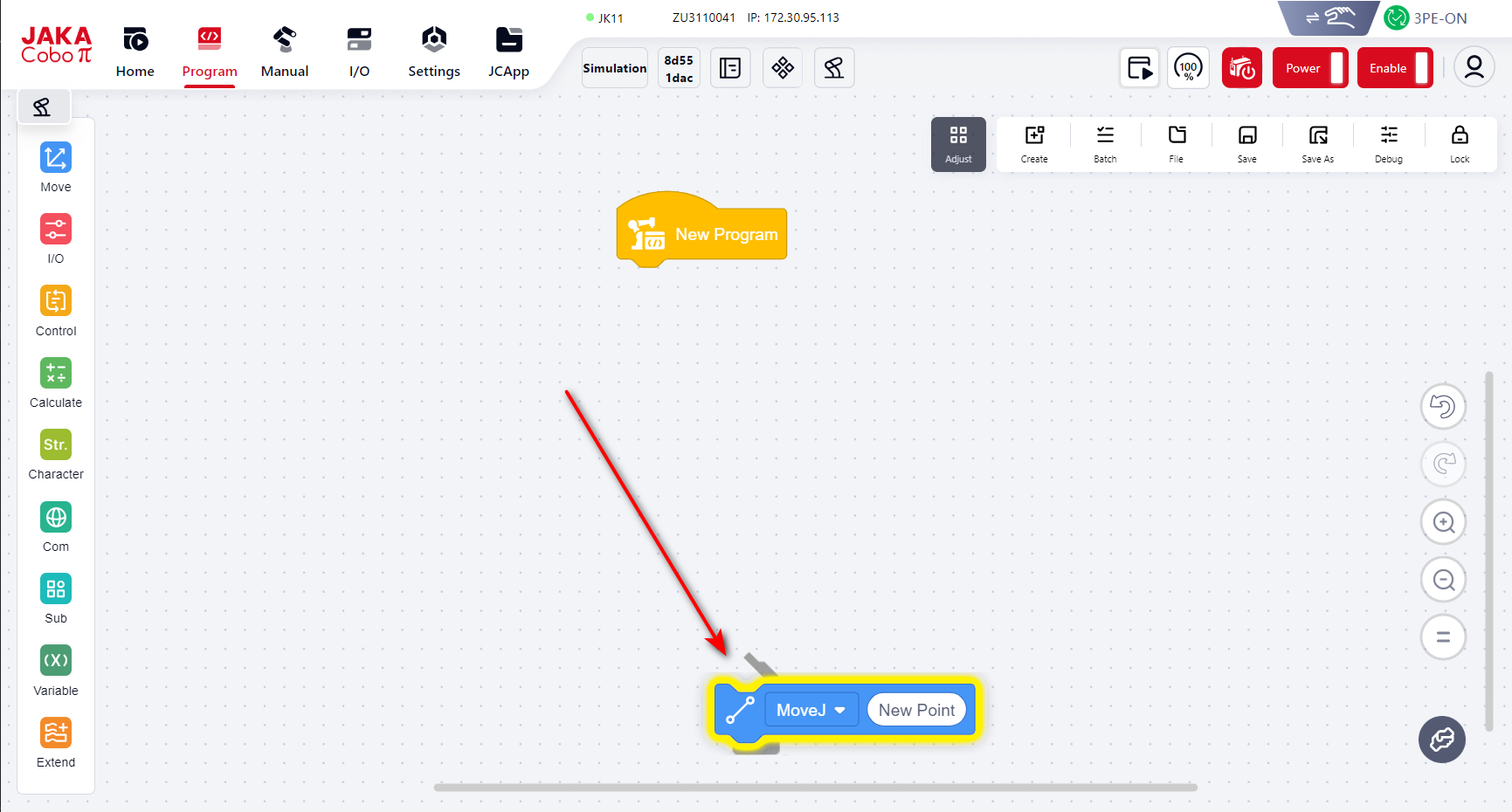This screenshot has width=1512, height=812.
Task: Toggle the robot Power switch
Action: tap(1309, 68)
